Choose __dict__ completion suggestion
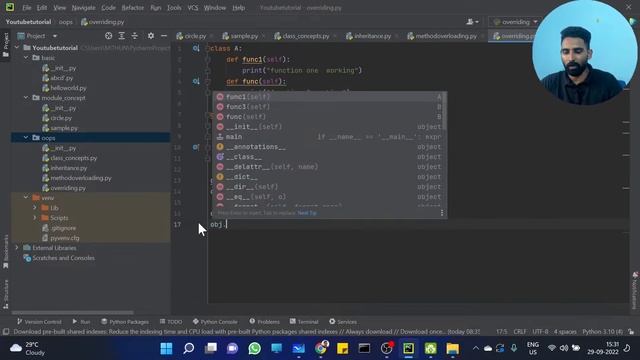 tap(329, 177)
